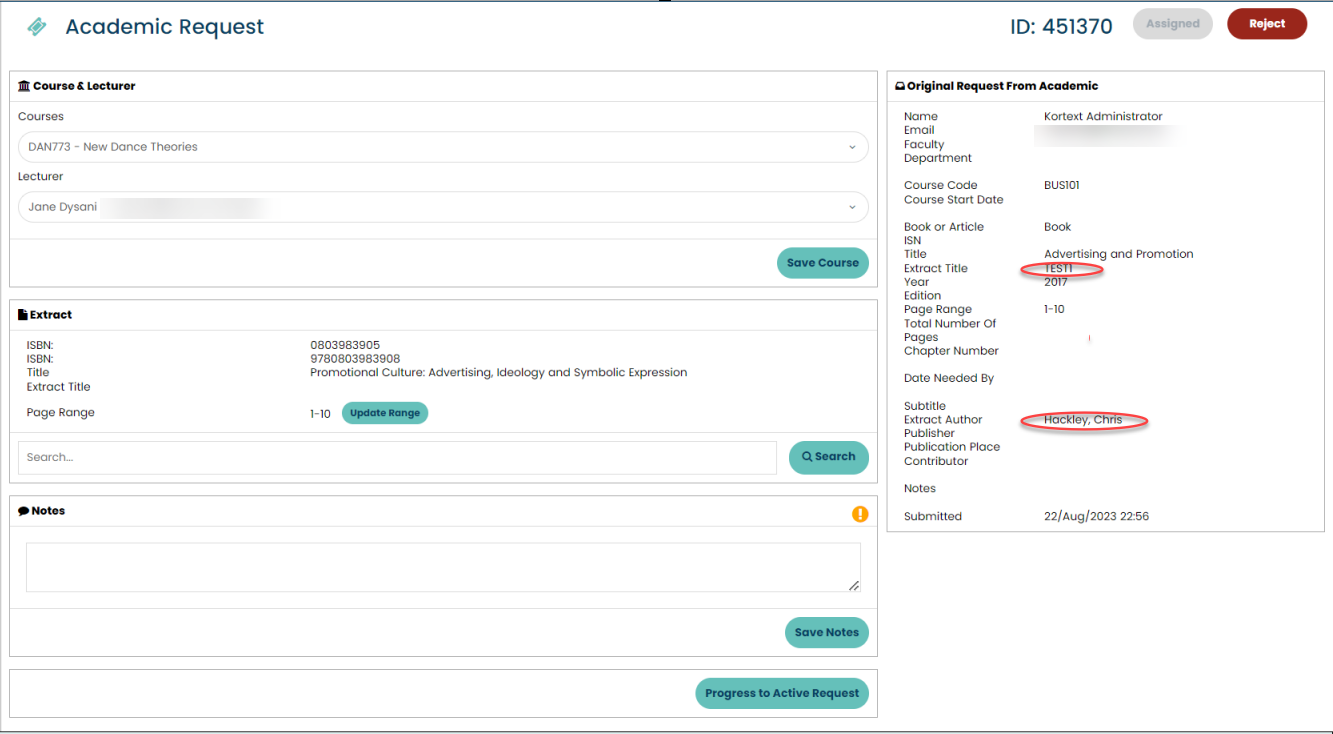The width and height of the screenshot is (1333, 734).
Task: Click the circled TEST1 extract title value
Action: click(x=1059, y=269)
